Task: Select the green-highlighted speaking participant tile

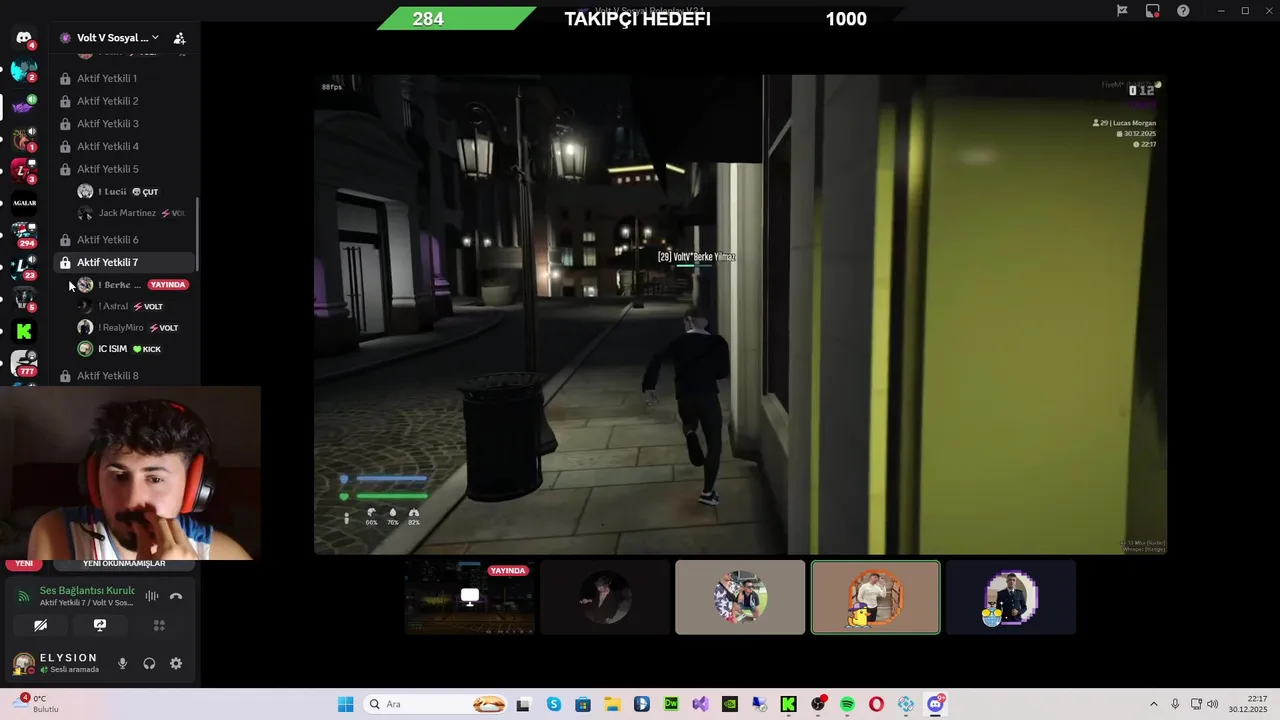Action: click(875, 597)
